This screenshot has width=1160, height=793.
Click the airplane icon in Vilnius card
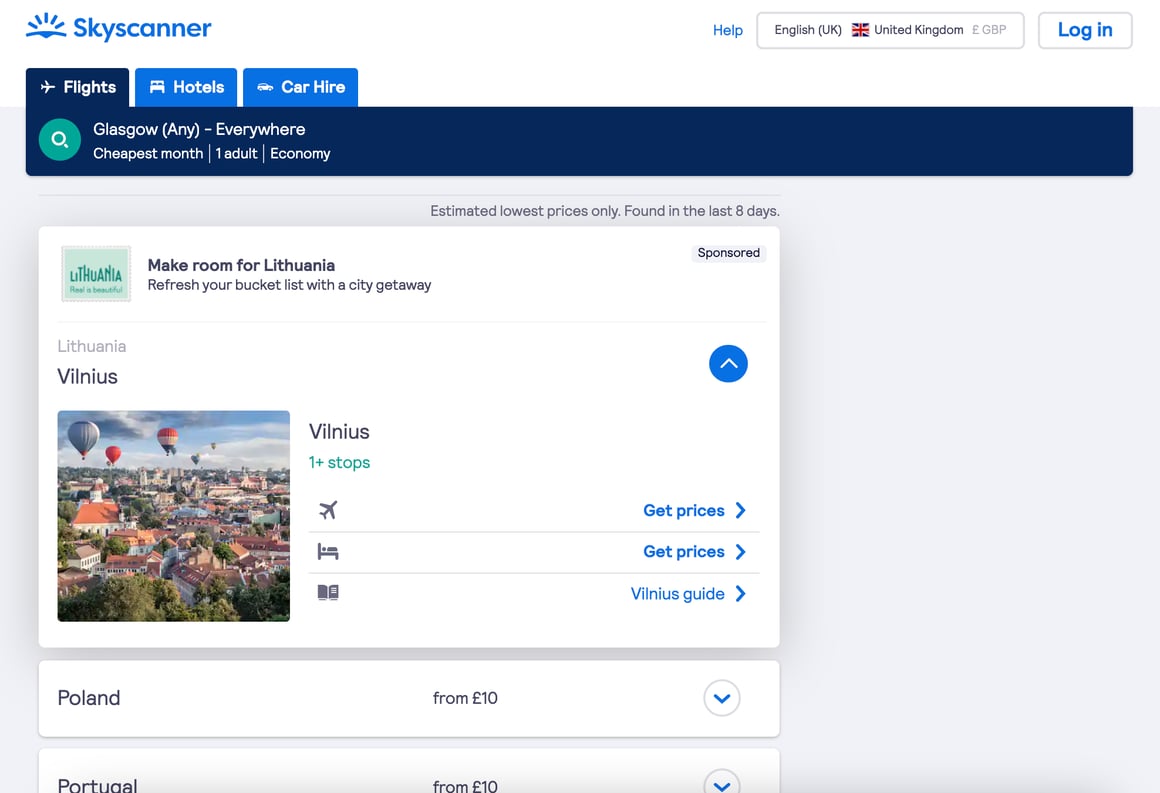click(x=328, y=510)
